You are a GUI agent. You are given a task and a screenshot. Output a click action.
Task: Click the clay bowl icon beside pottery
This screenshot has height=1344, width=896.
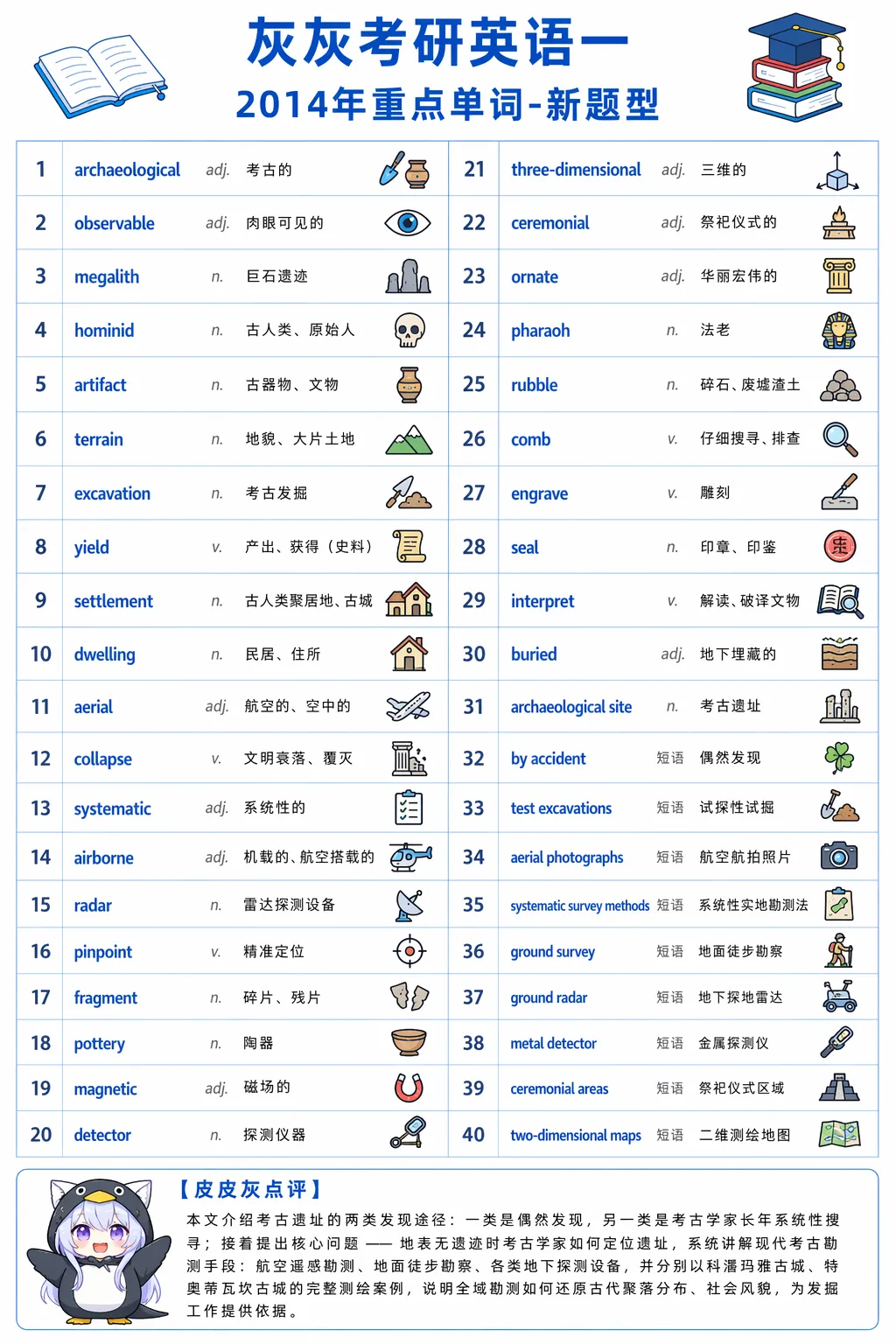pyautogui.click(x=409, y=1042)
